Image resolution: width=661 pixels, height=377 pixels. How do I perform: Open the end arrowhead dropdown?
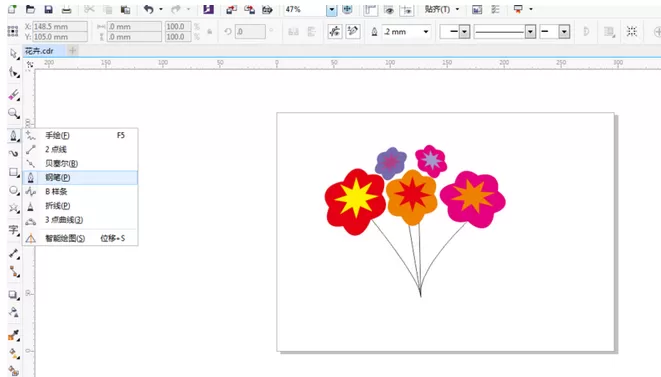coord(564,32)
